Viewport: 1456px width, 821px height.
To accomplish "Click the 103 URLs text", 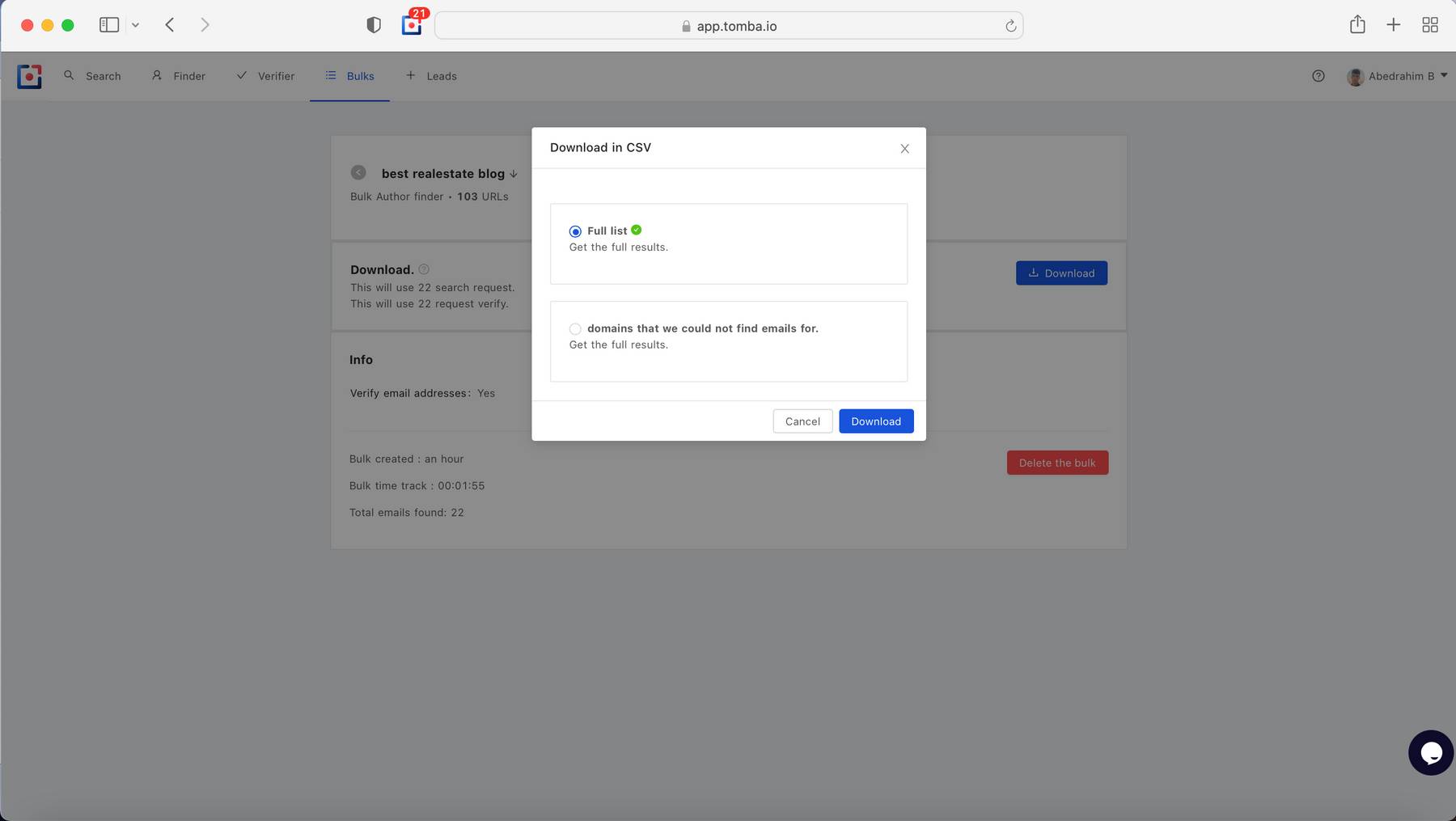I will (x=483, y=197).
